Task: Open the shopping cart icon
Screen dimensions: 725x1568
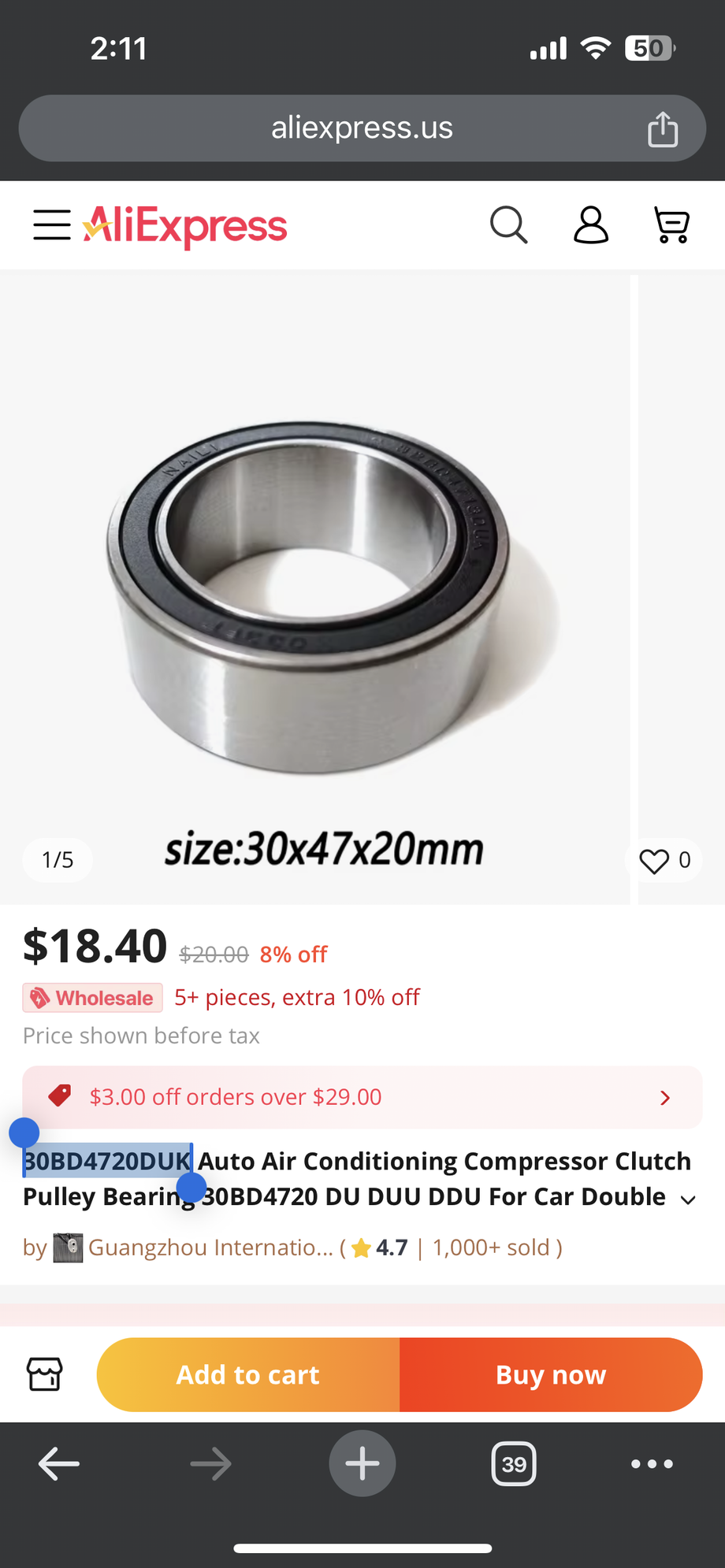Action: coord(672,225)
